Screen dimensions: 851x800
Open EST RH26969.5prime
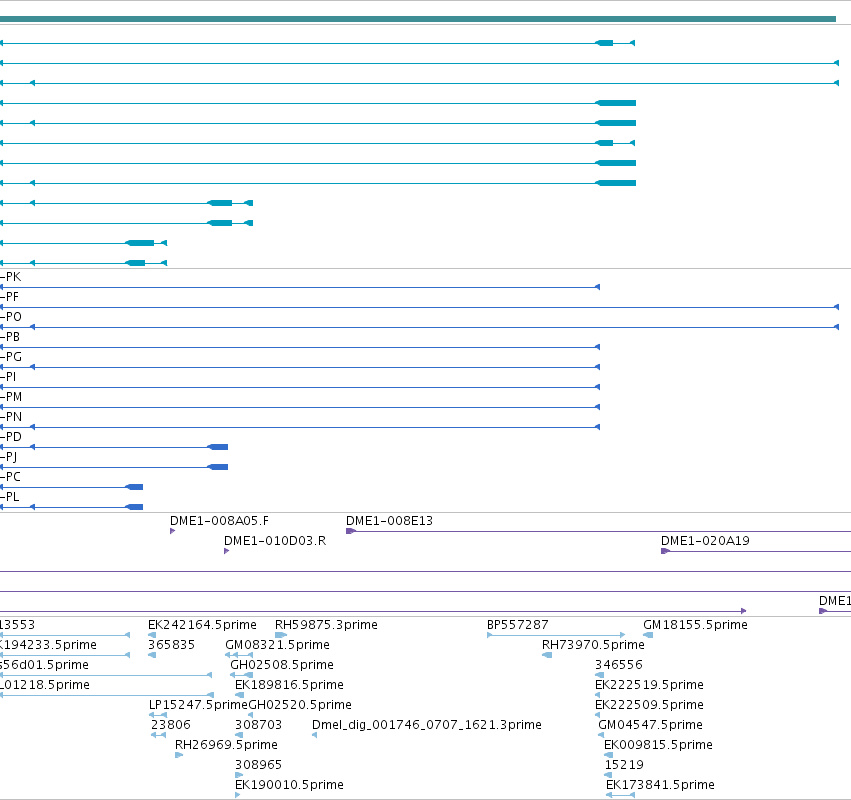point(226,745)
